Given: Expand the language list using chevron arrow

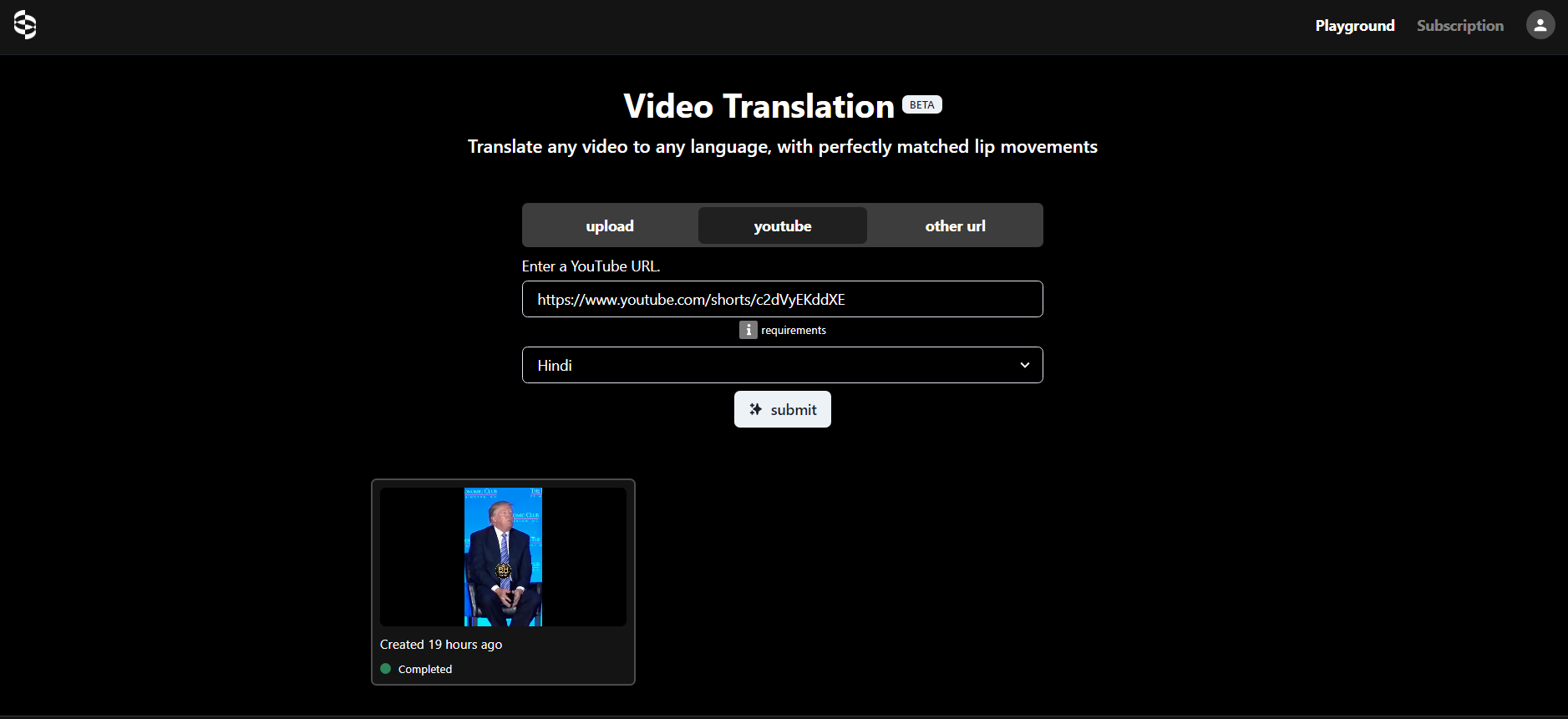Looking at the screenshot, I should tap(1024, 365).
